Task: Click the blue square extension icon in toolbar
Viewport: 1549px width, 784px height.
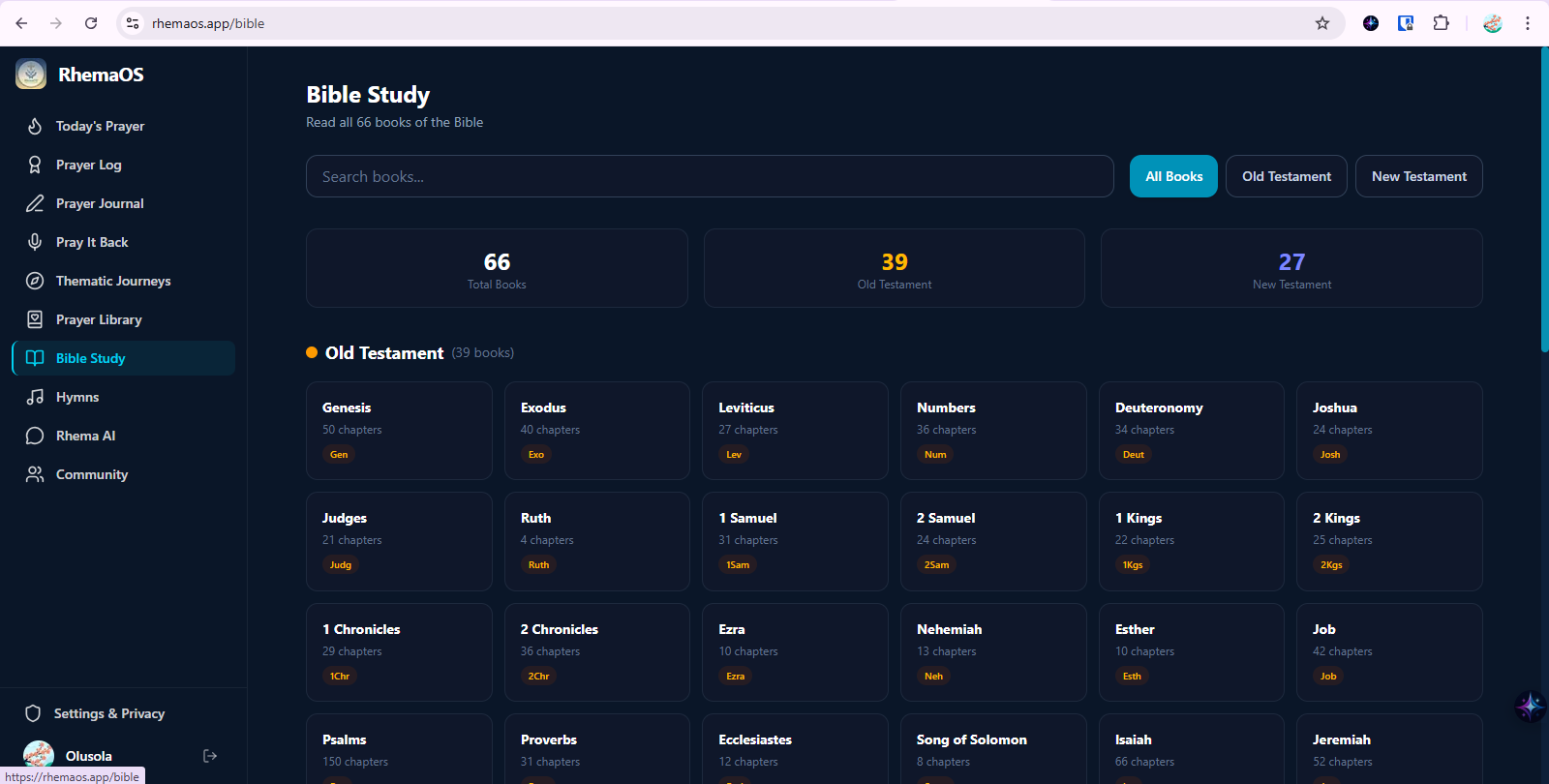Action: click(1406, 23)
